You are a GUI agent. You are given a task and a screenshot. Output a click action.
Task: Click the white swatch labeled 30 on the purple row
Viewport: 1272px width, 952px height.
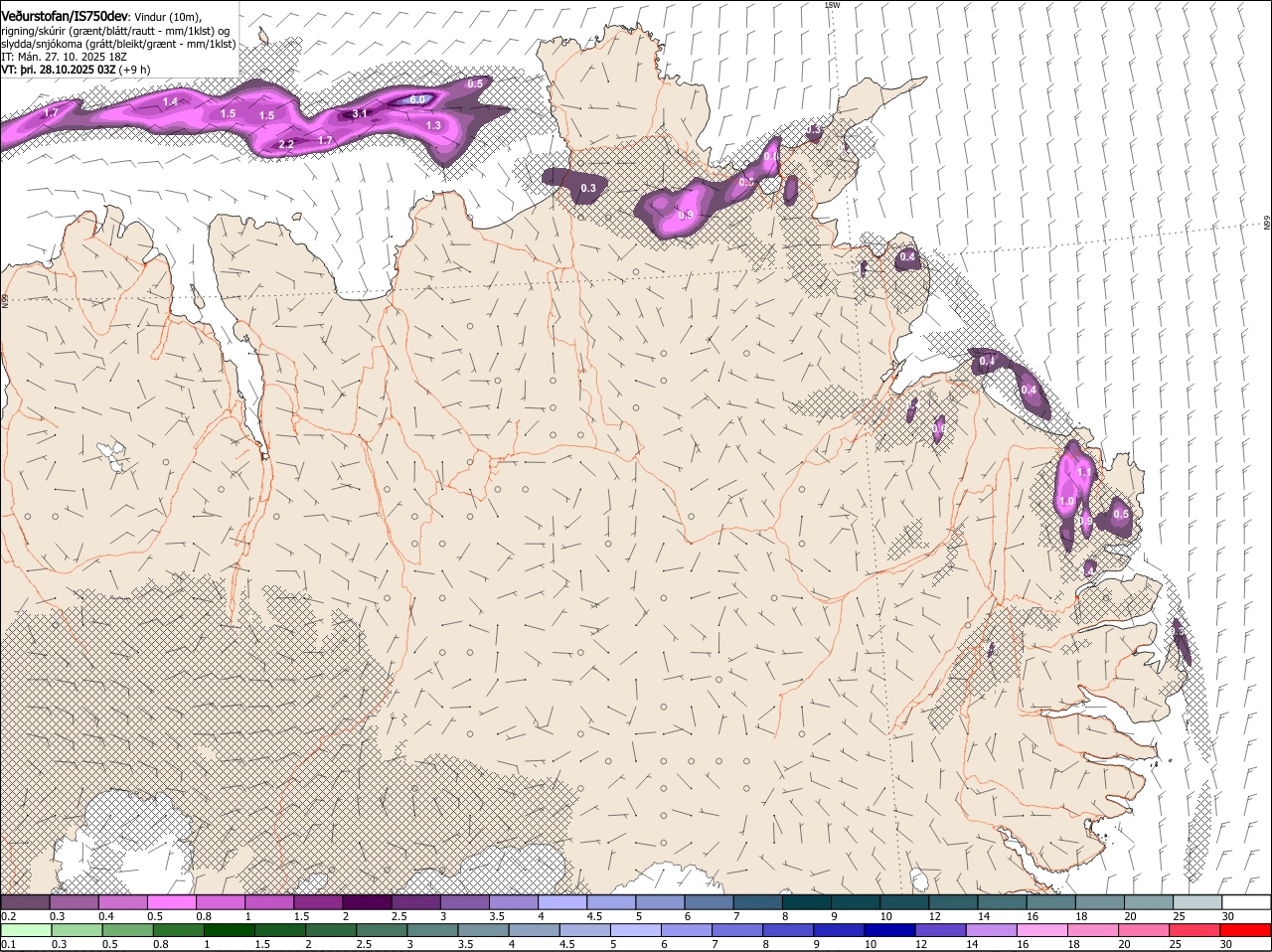pos(1246,902)
